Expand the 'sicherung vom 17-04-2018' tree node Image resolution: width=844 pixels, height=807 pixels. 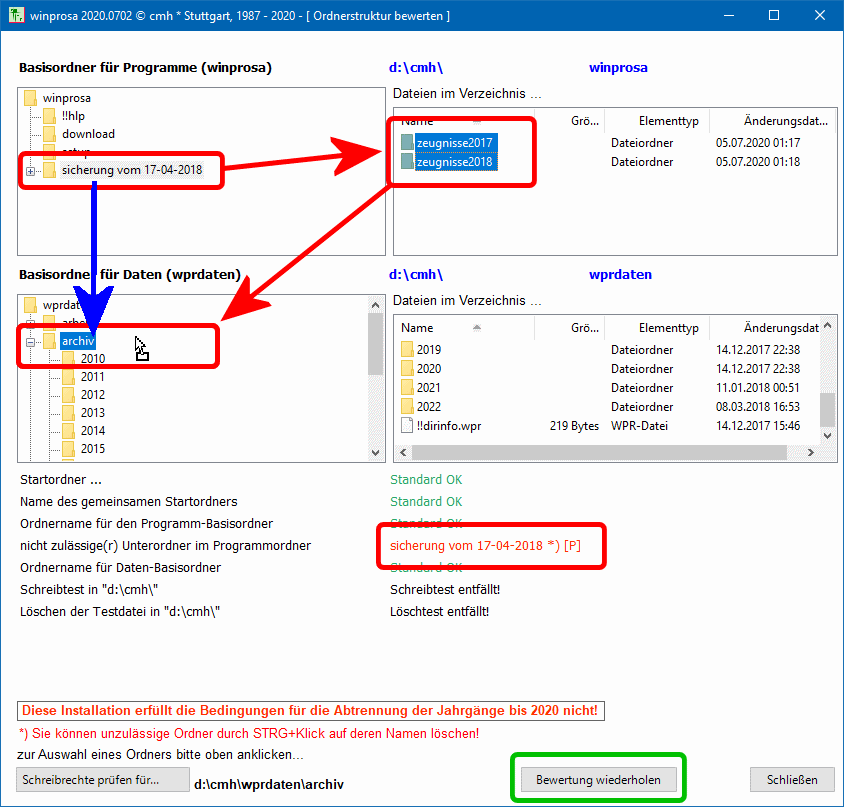point(30,171)
